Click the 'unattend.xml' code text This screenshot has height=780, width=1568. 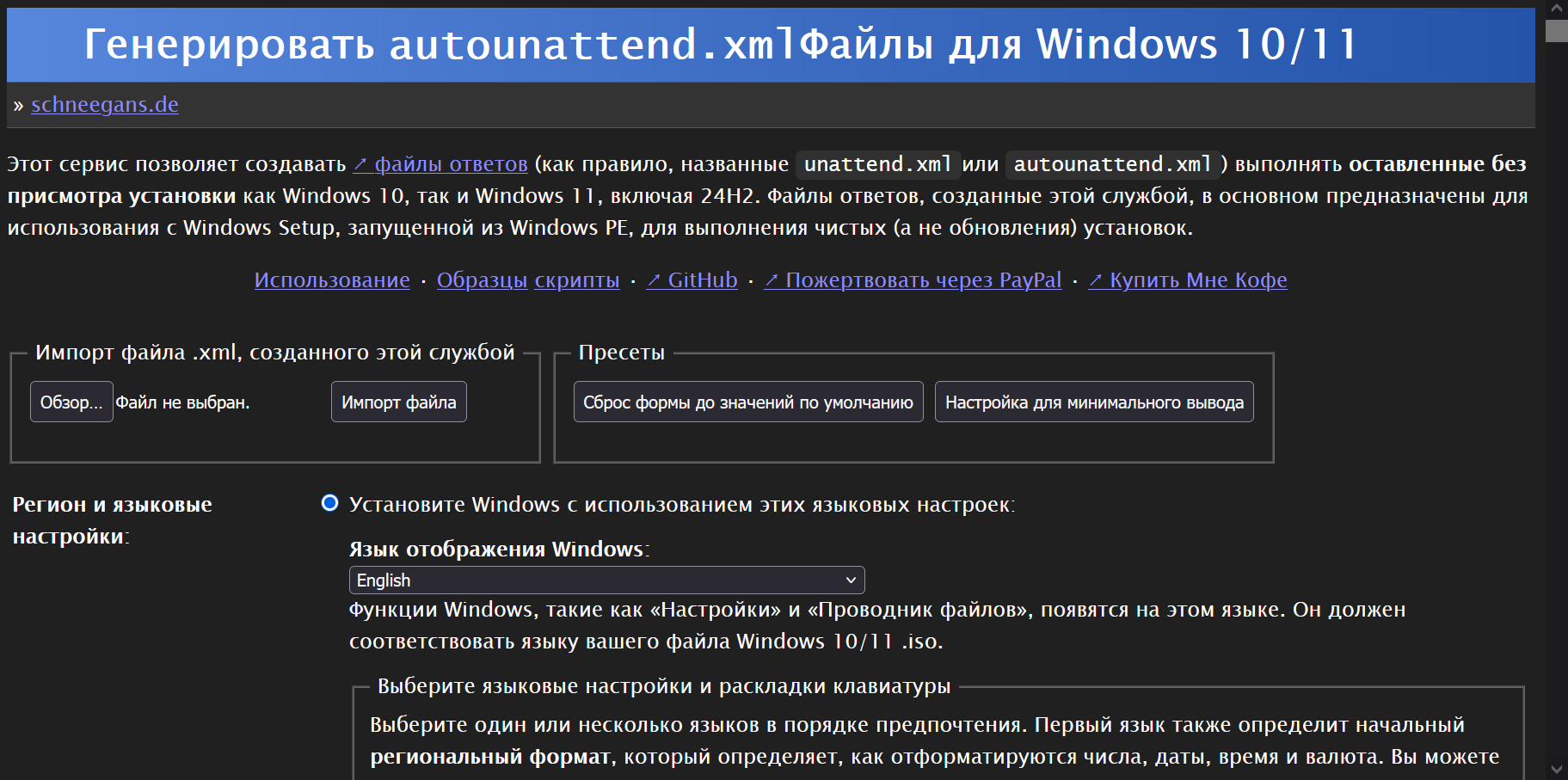point(877,164)
